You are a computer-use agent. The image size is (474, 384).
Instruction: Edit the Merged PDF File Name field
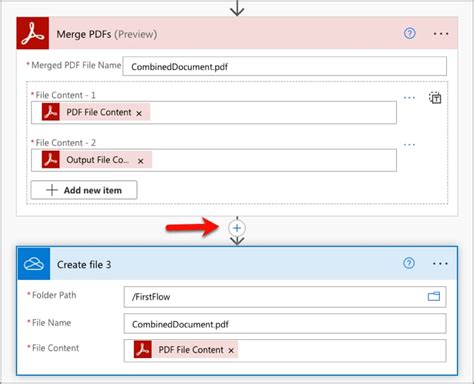pos(284,66)
